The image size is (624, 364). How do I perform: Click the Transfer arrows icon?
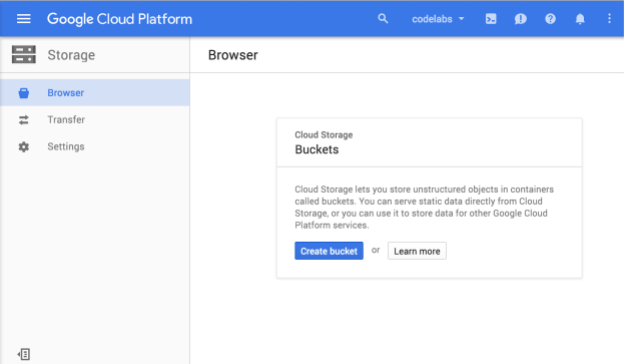23,120
